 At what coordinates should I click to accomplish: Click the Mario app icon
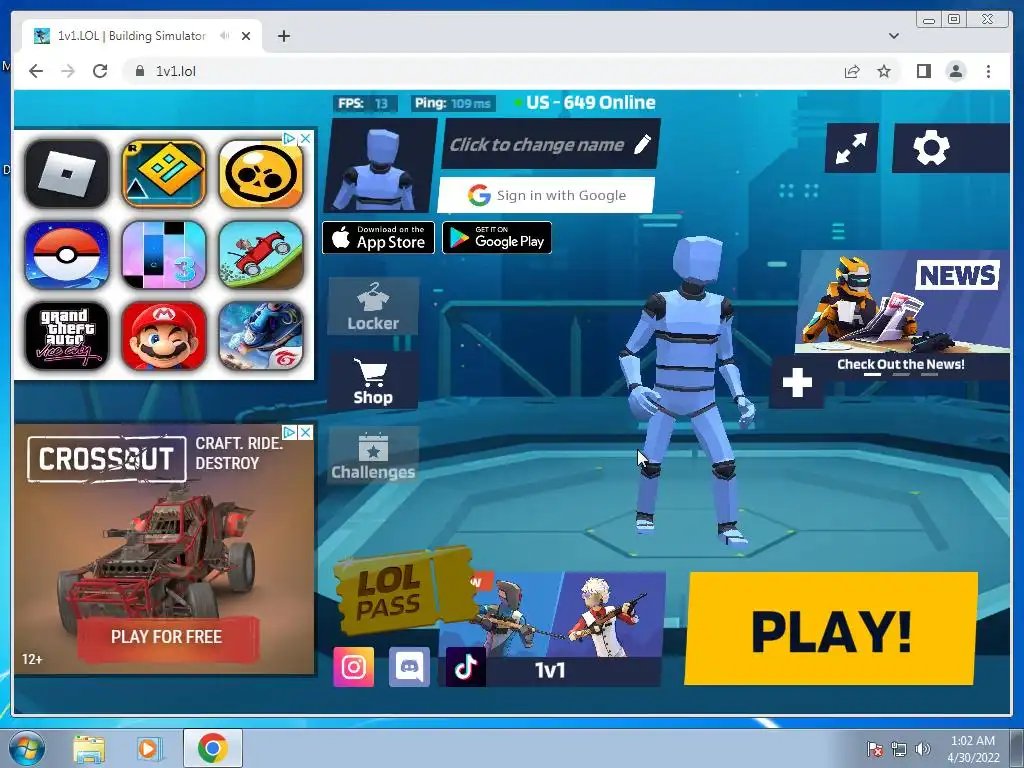164,336
